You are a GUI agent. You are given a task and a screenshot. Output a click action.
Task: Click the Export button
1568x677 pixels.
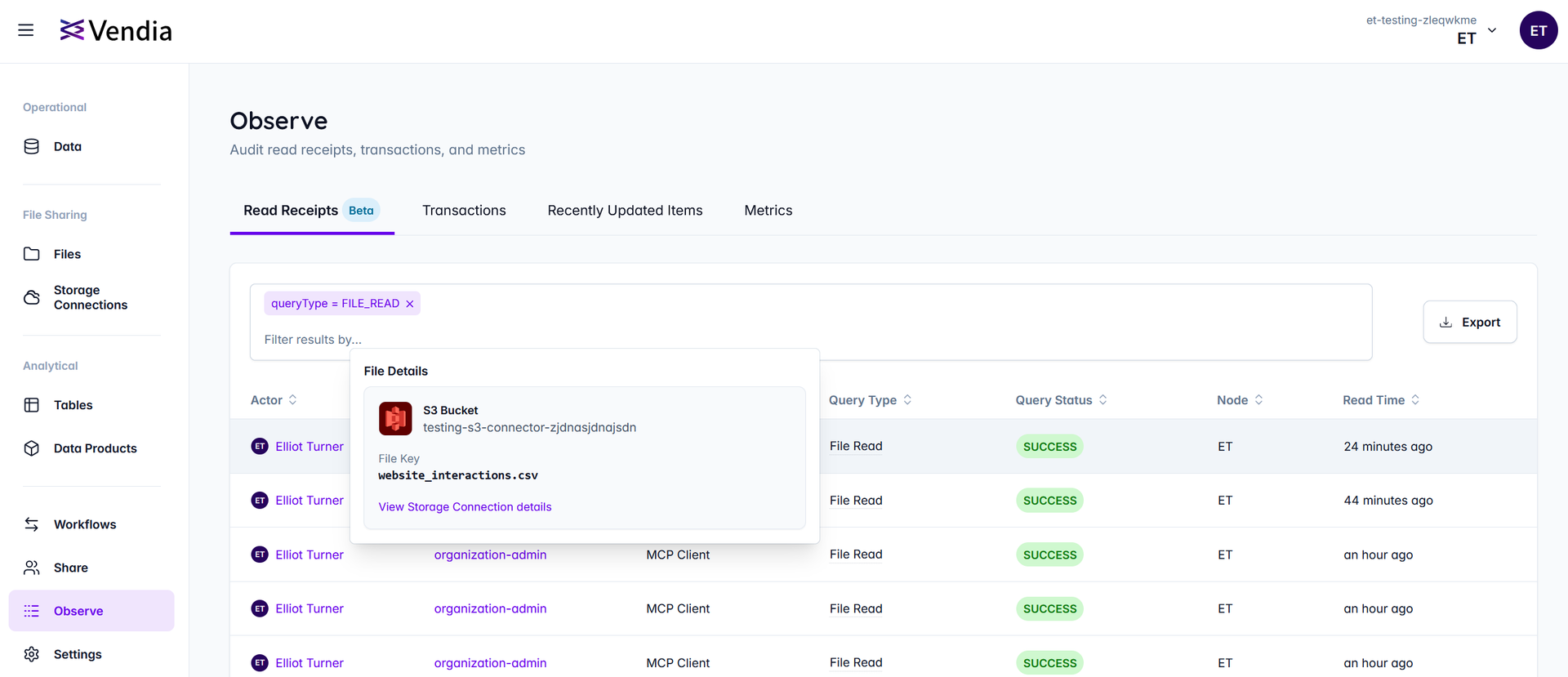point(1469,322)
